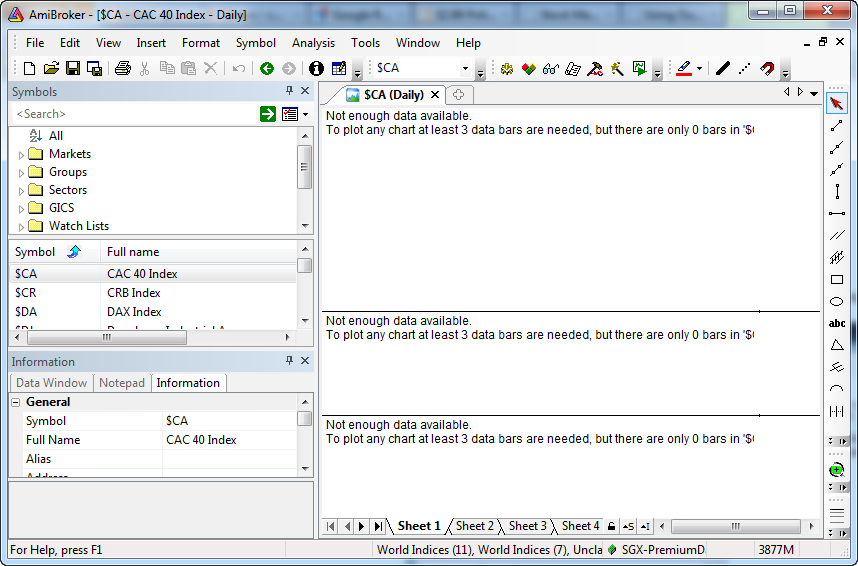
Task: Select the ellipse drawing tool
Action: click(x=837, y=302)
